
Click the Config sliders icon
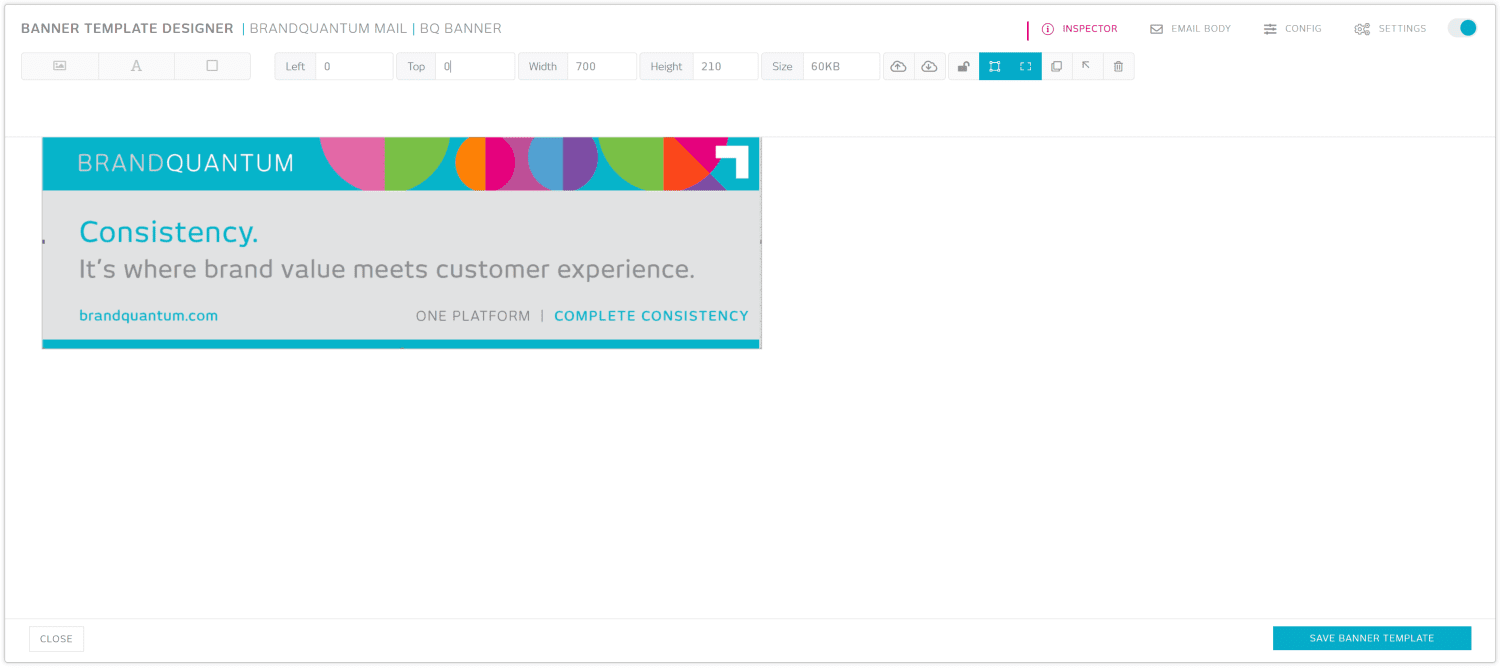click(x=1270, y=29)
